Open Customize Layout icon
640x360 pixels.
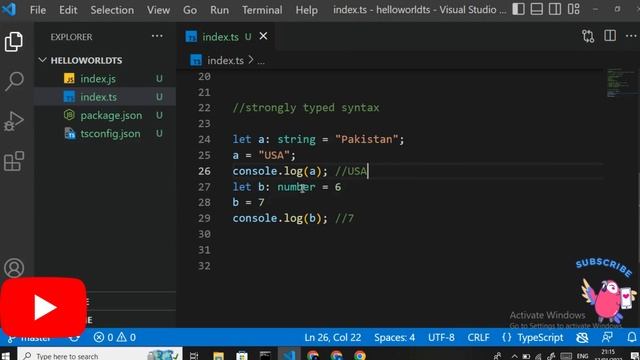573,9
